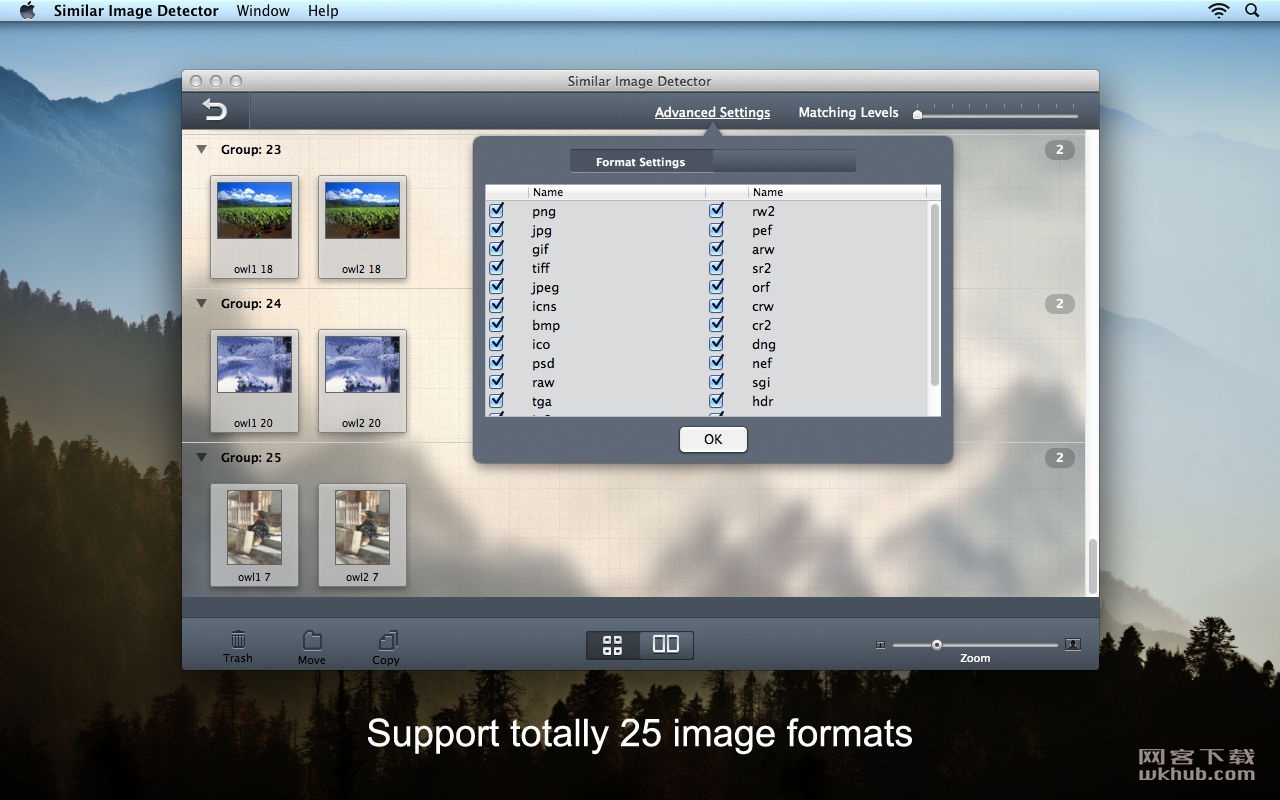Screen dimensions: 1280x800
Task: Click the Zoom slider handle
Action: coord(937,645)
